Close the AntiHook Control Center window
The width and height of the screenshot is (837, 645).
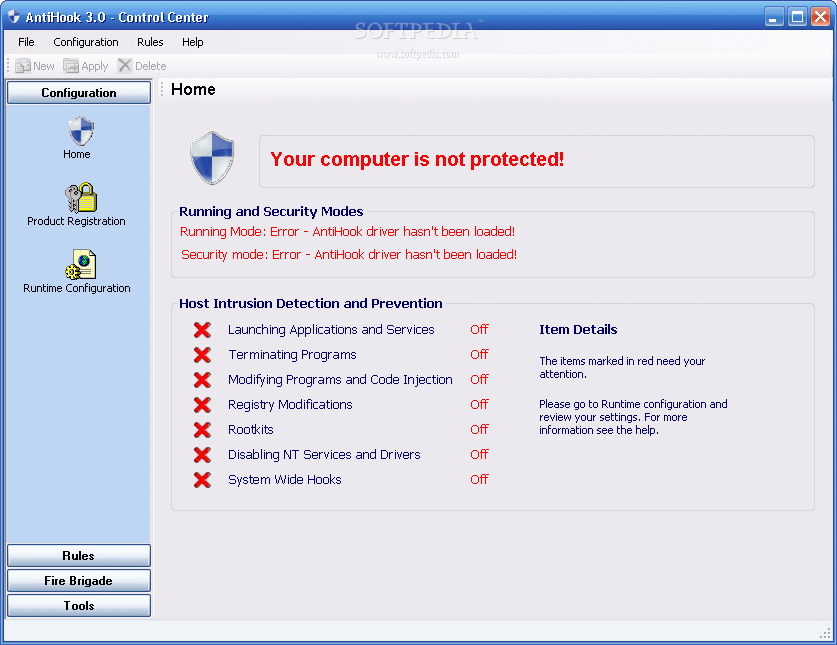coord(820,17)
